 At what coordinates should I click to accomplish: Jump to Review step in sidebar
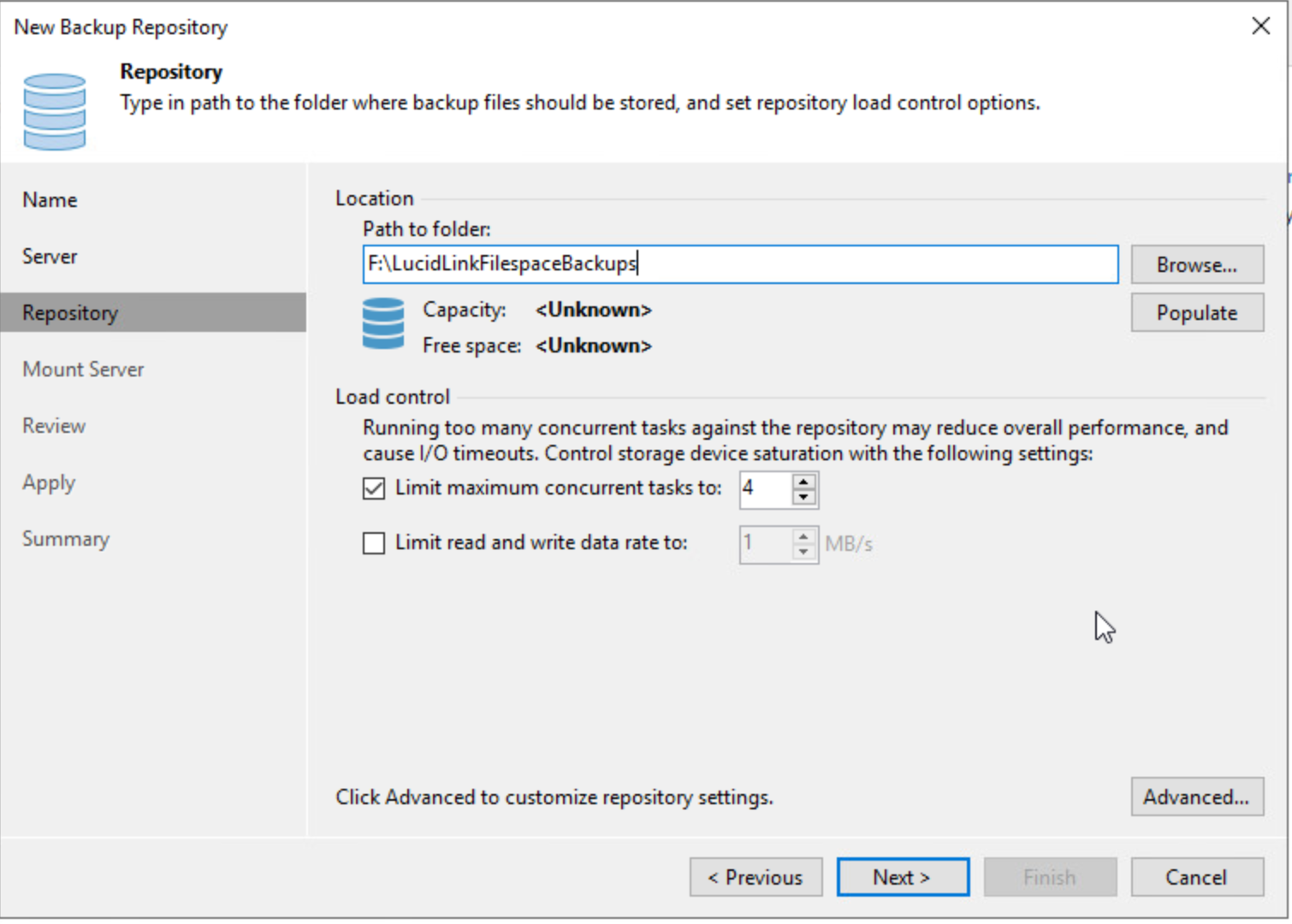coord(54,425)
